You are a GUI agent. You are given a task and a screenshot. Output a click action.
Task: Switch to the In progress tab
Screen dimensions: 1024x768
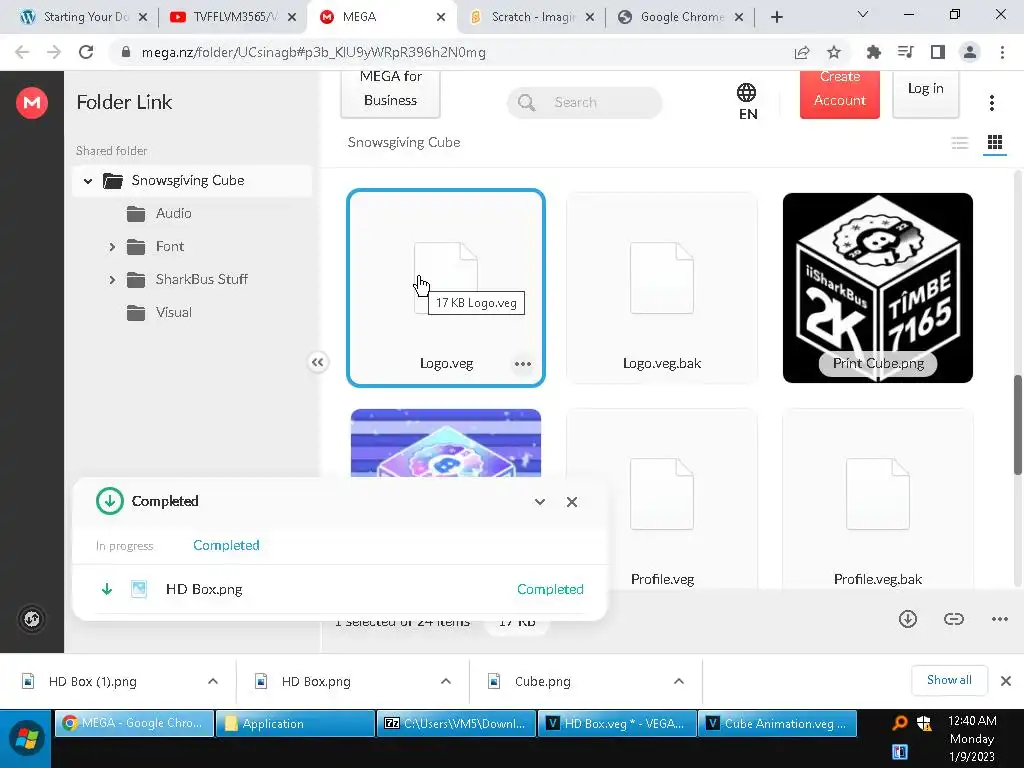click(124, 546)
